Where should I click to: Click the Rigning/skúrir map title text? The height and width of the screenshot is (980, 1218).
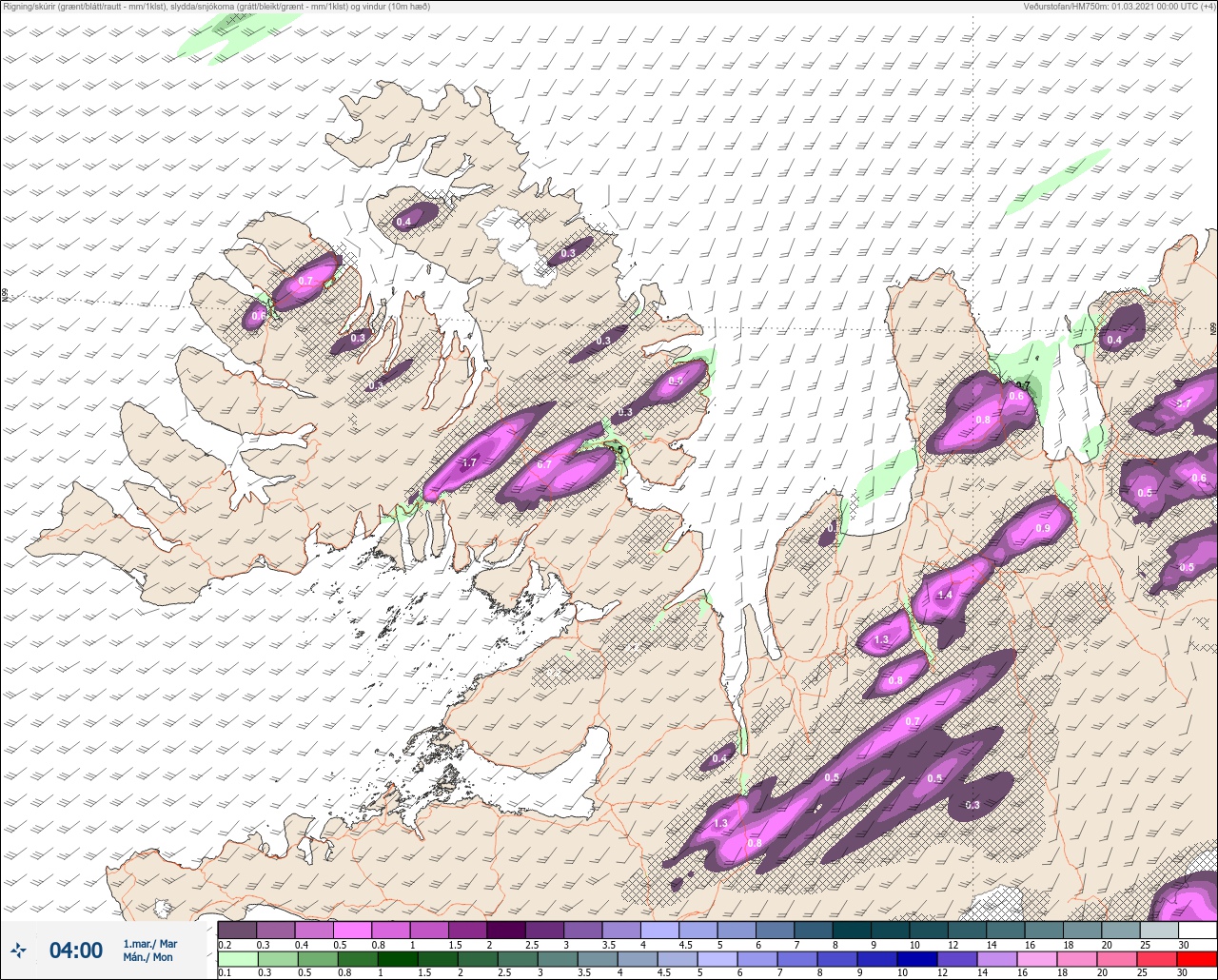point(216,6)
